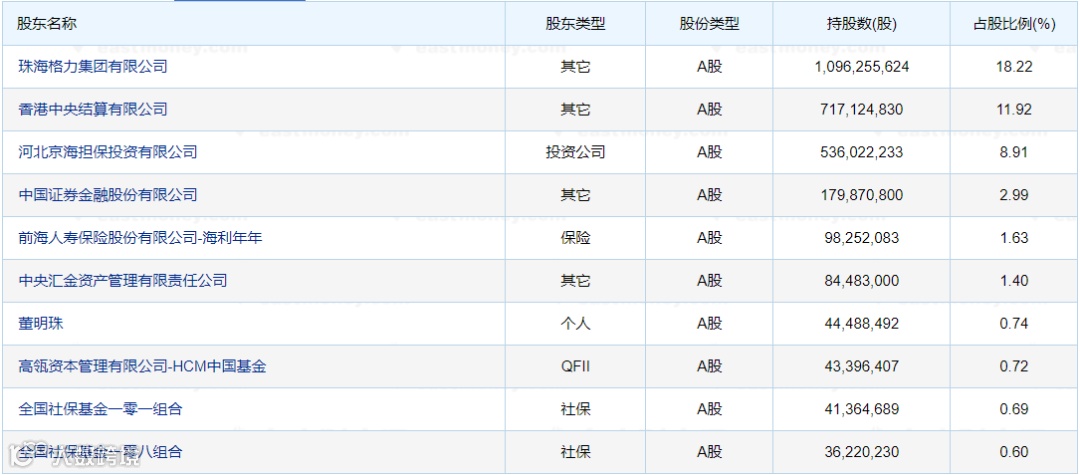Select share count 84,483,000
This screenshot has height=475, width=1080.
click(x=862, y=281)
